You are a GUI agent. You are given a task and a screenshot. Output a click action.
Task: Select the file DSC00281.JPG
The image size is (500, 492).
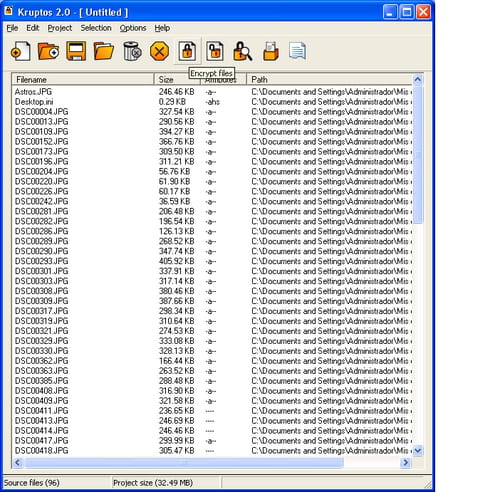[42, 211]
